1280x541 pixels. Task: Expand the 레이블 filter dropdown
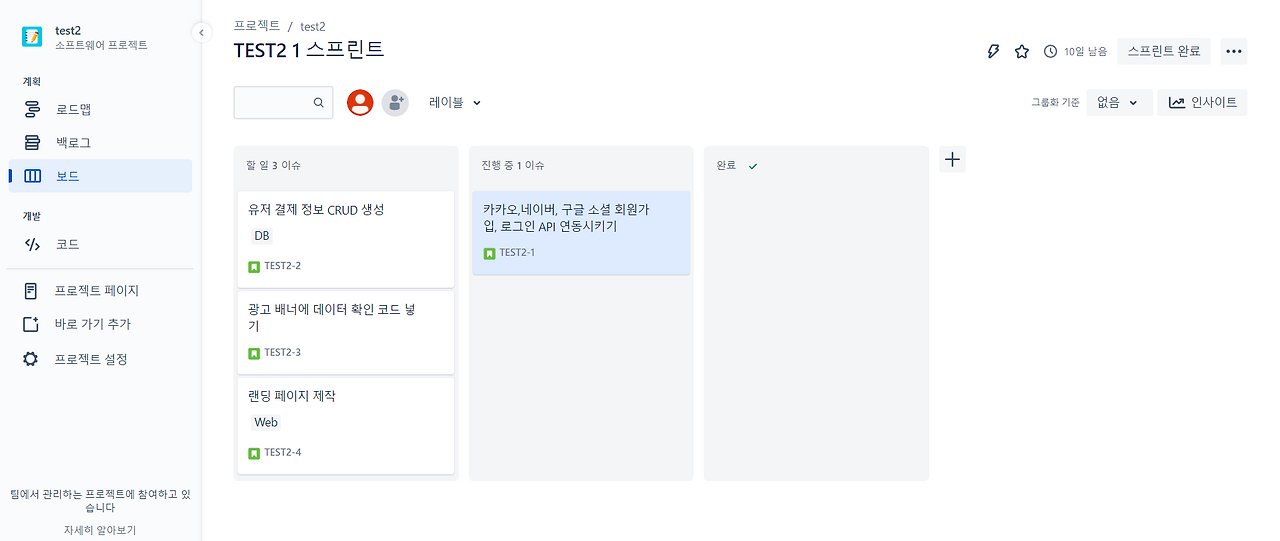455,102
